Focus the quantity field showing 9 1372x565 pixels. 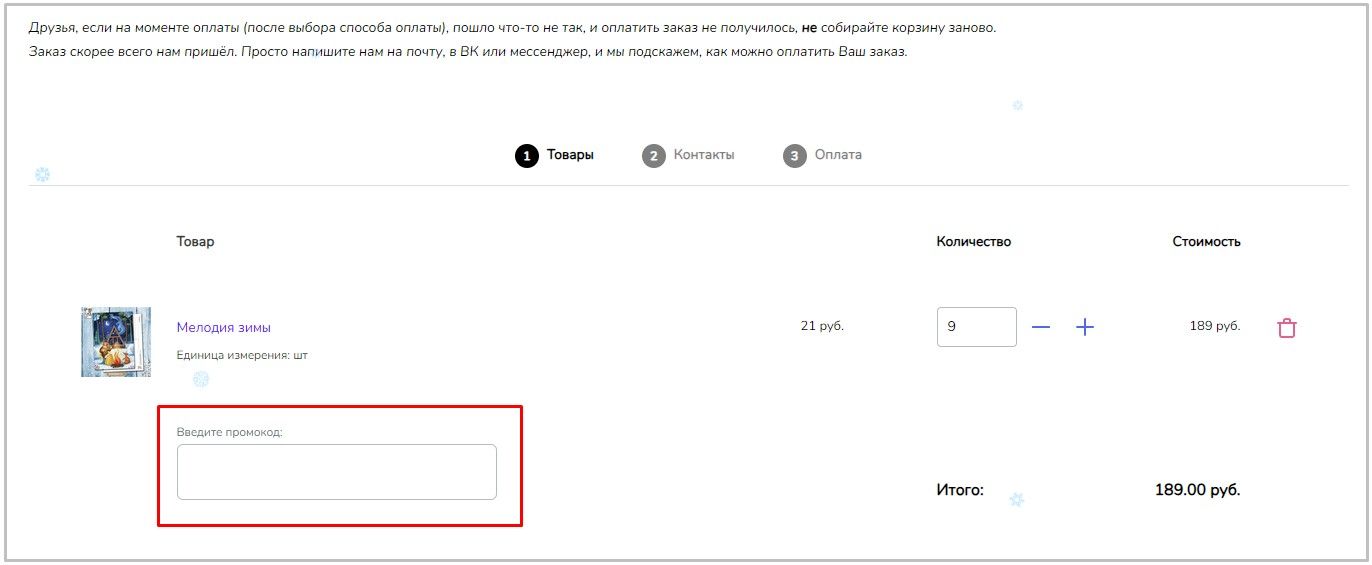(x=977, y=327)
